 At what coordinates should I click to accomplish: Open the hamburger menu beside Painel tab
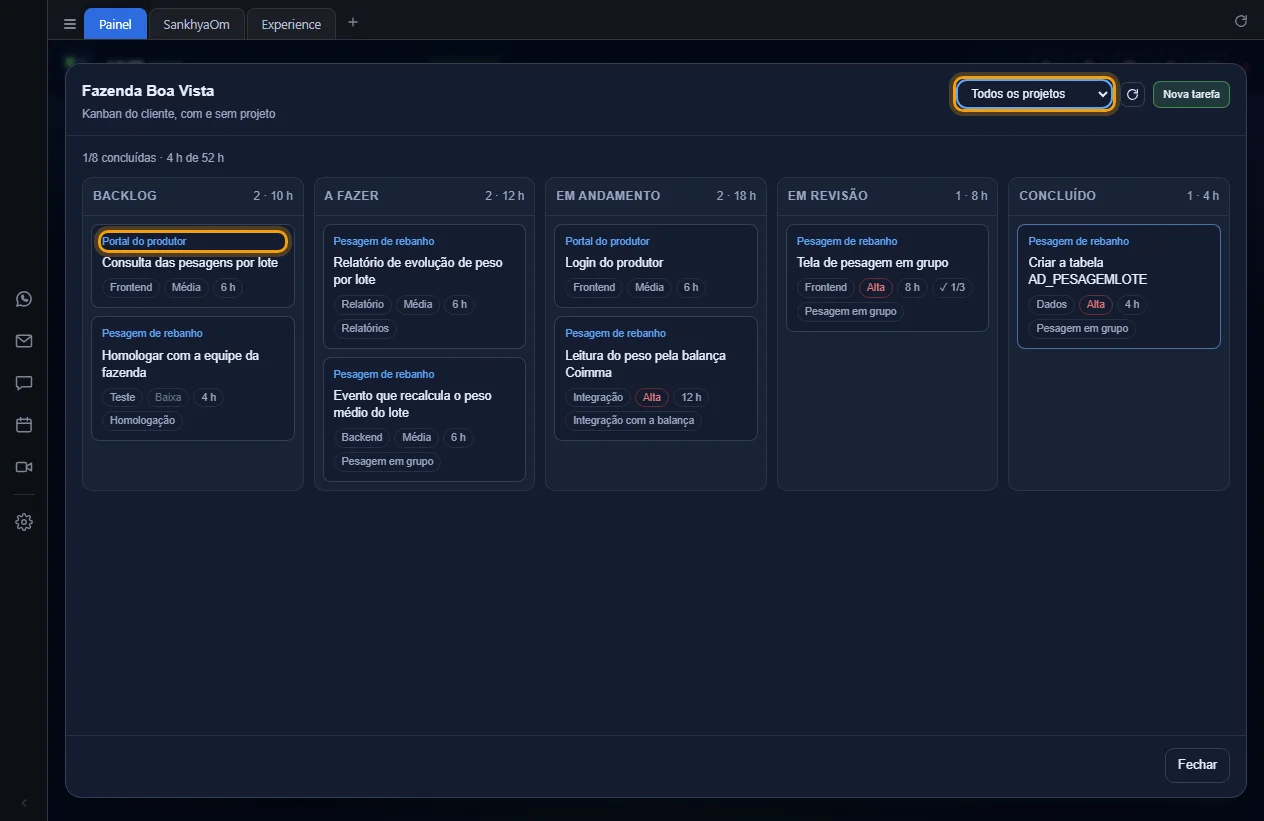click(x=70, y=24)
